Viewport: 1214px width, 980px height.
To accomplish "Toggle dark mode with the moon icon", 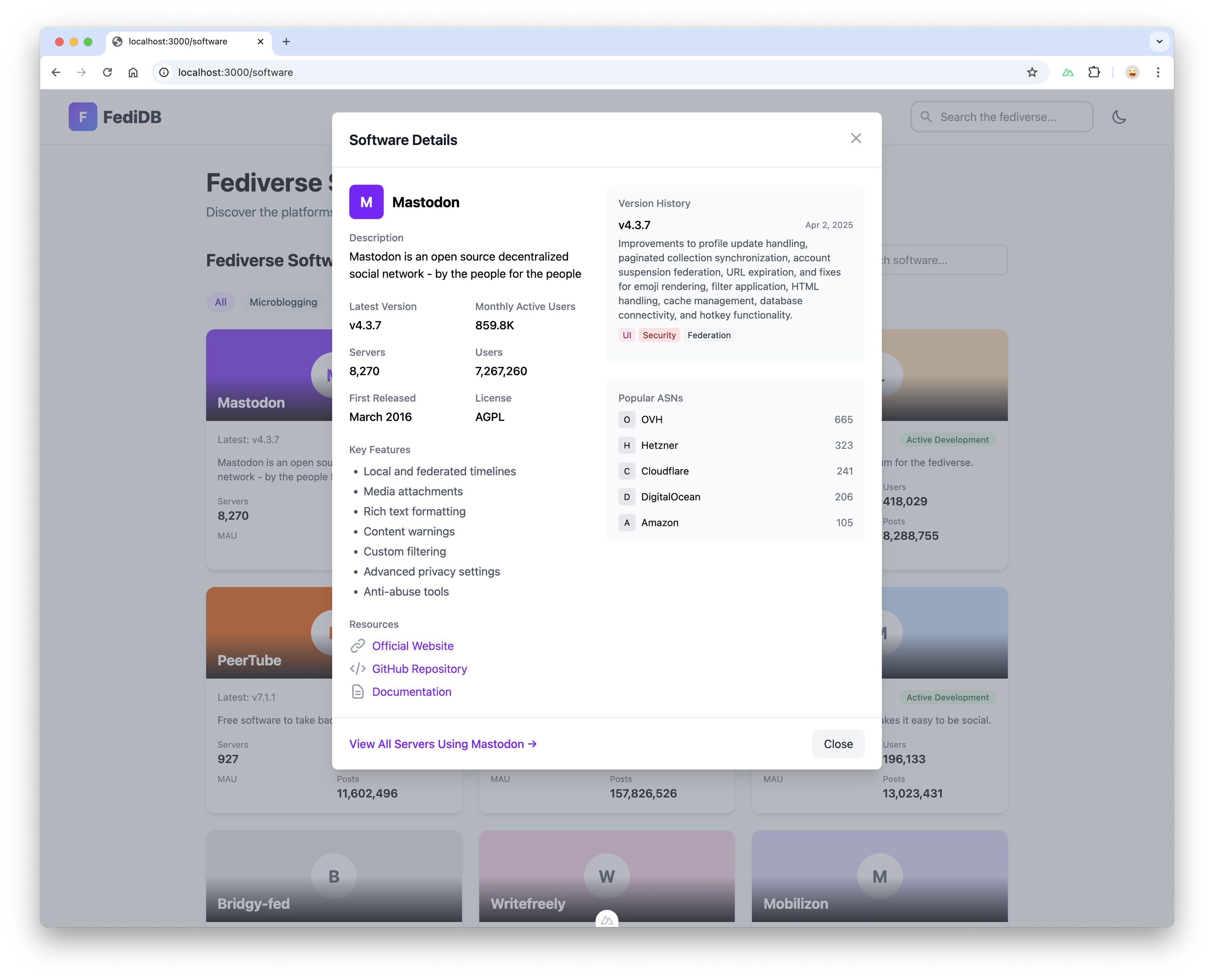I will pyautogui.click(x=1119, y=117).
